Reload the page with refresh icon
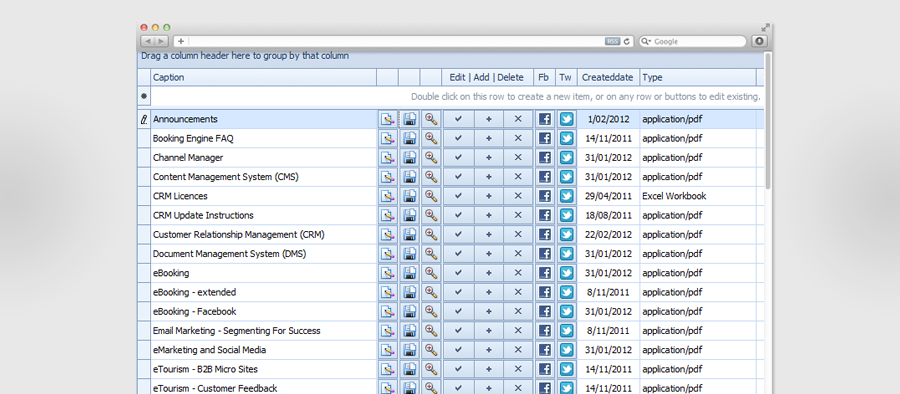900x394 pixels. click(627, 41)
